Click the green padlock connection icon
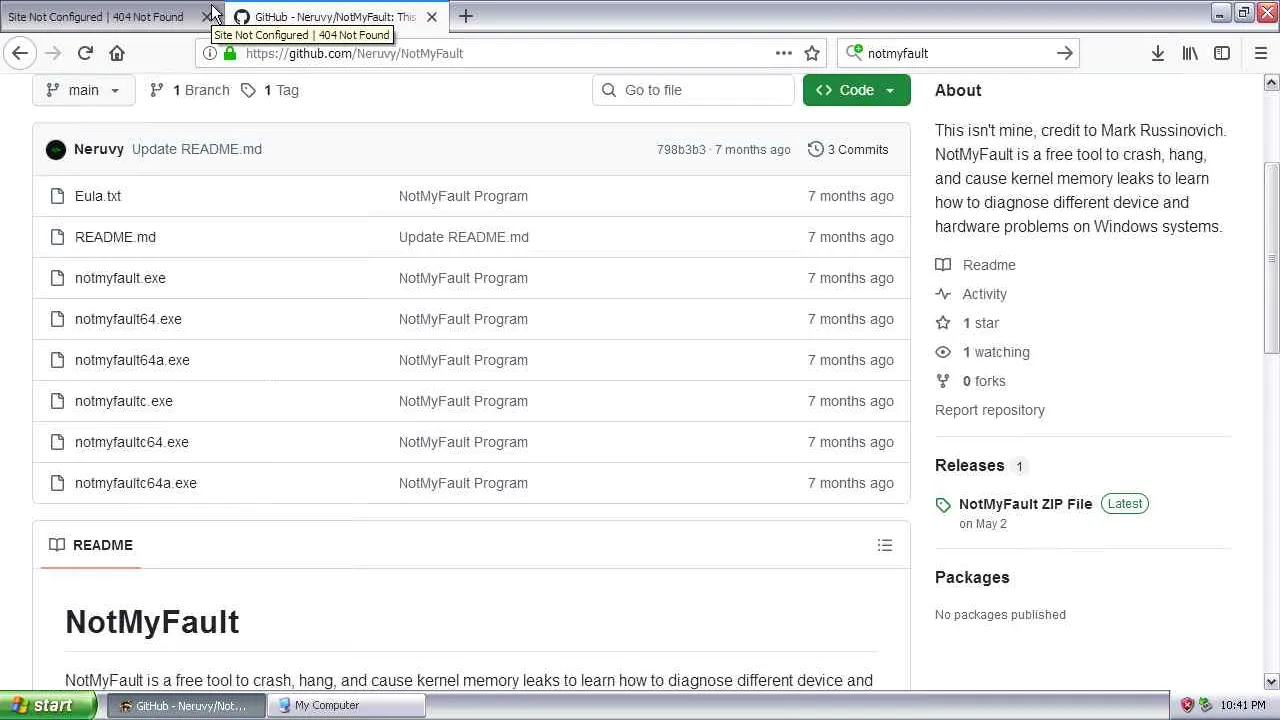 229,53
